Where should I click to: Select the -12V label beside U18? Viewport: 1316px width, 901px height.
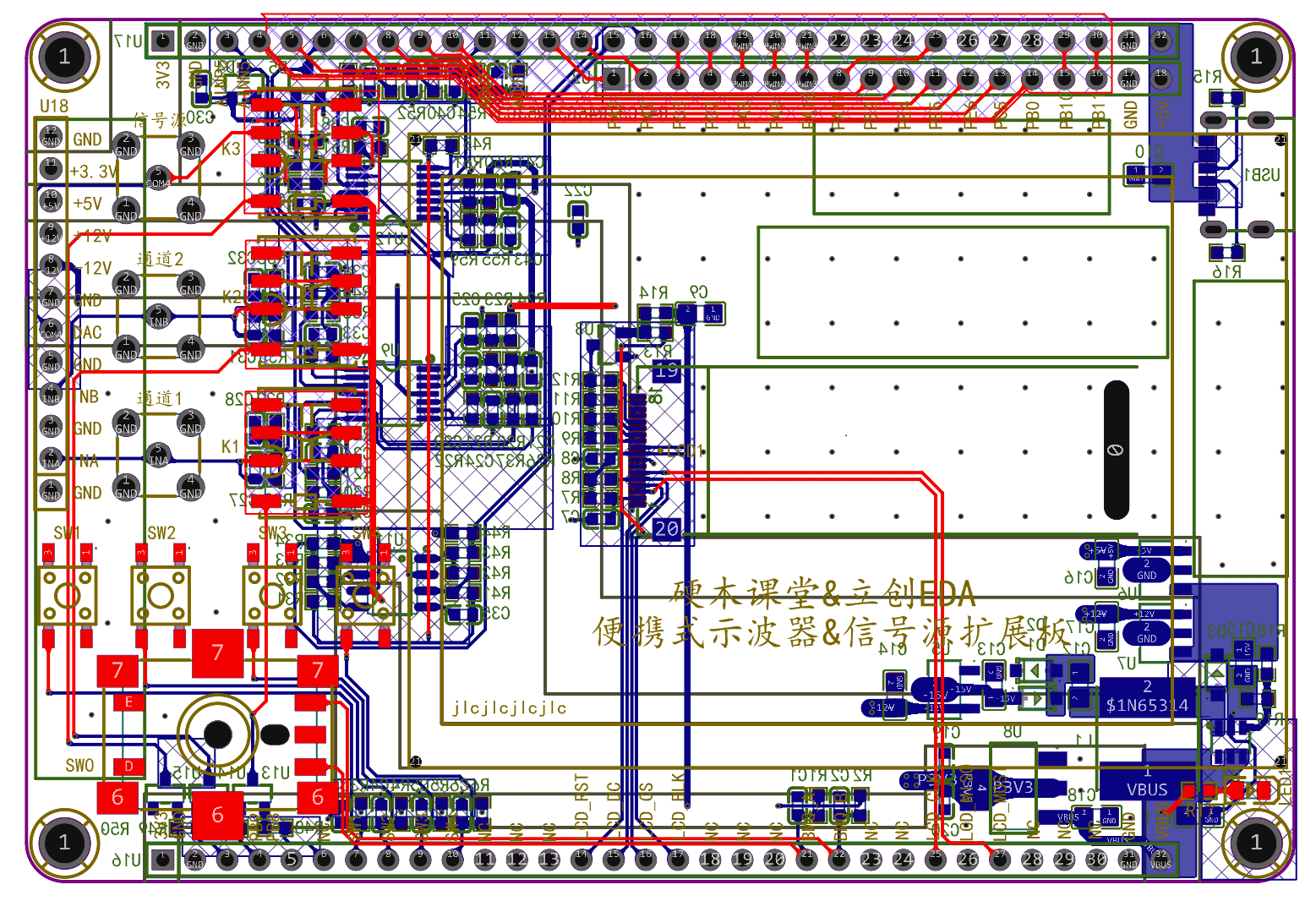click(x=93, y=268)
